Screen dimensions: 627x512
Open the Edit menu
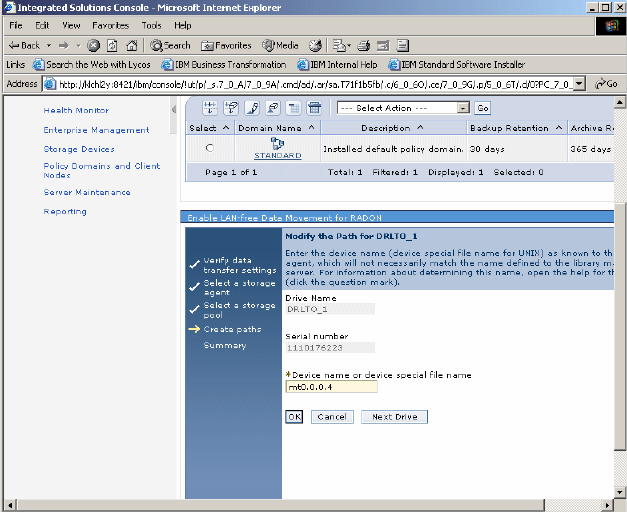click(x=42, y=26)
